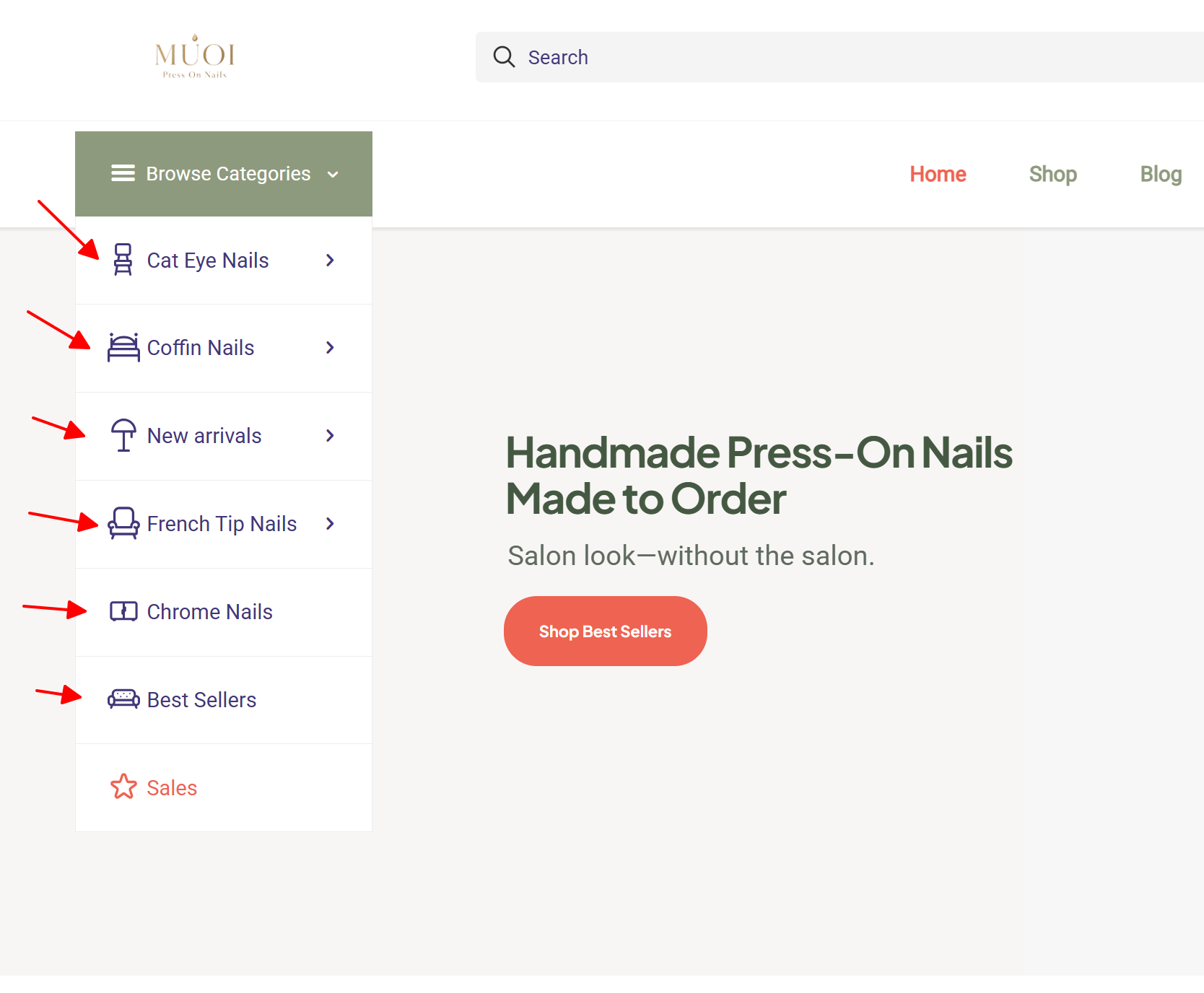Click the bed icon beside Coffin Nails

click(x=123, y=348)
